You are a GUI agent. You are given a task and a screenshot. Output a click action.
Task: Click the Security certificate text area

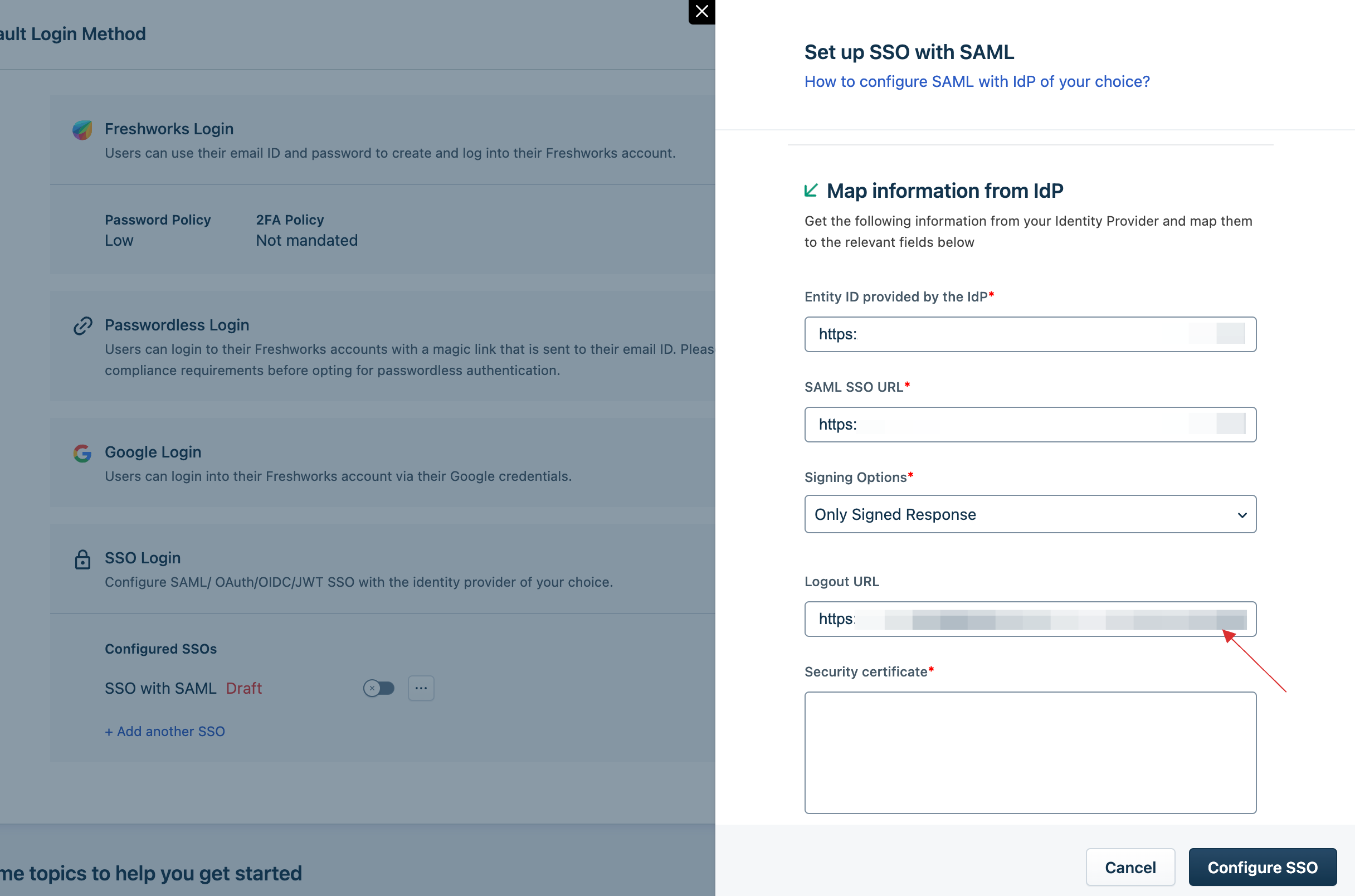click(1030, 752)
